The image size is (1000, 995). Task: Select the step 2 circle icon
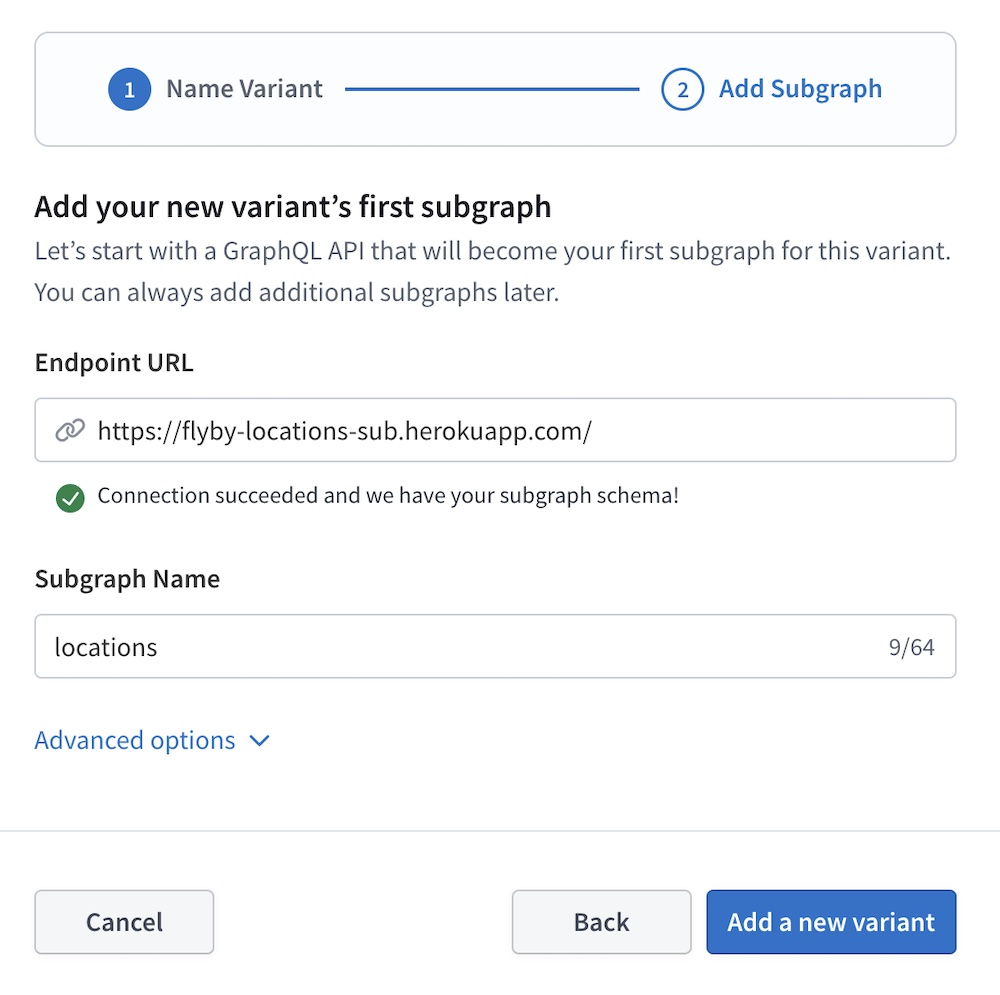[682, 89]
